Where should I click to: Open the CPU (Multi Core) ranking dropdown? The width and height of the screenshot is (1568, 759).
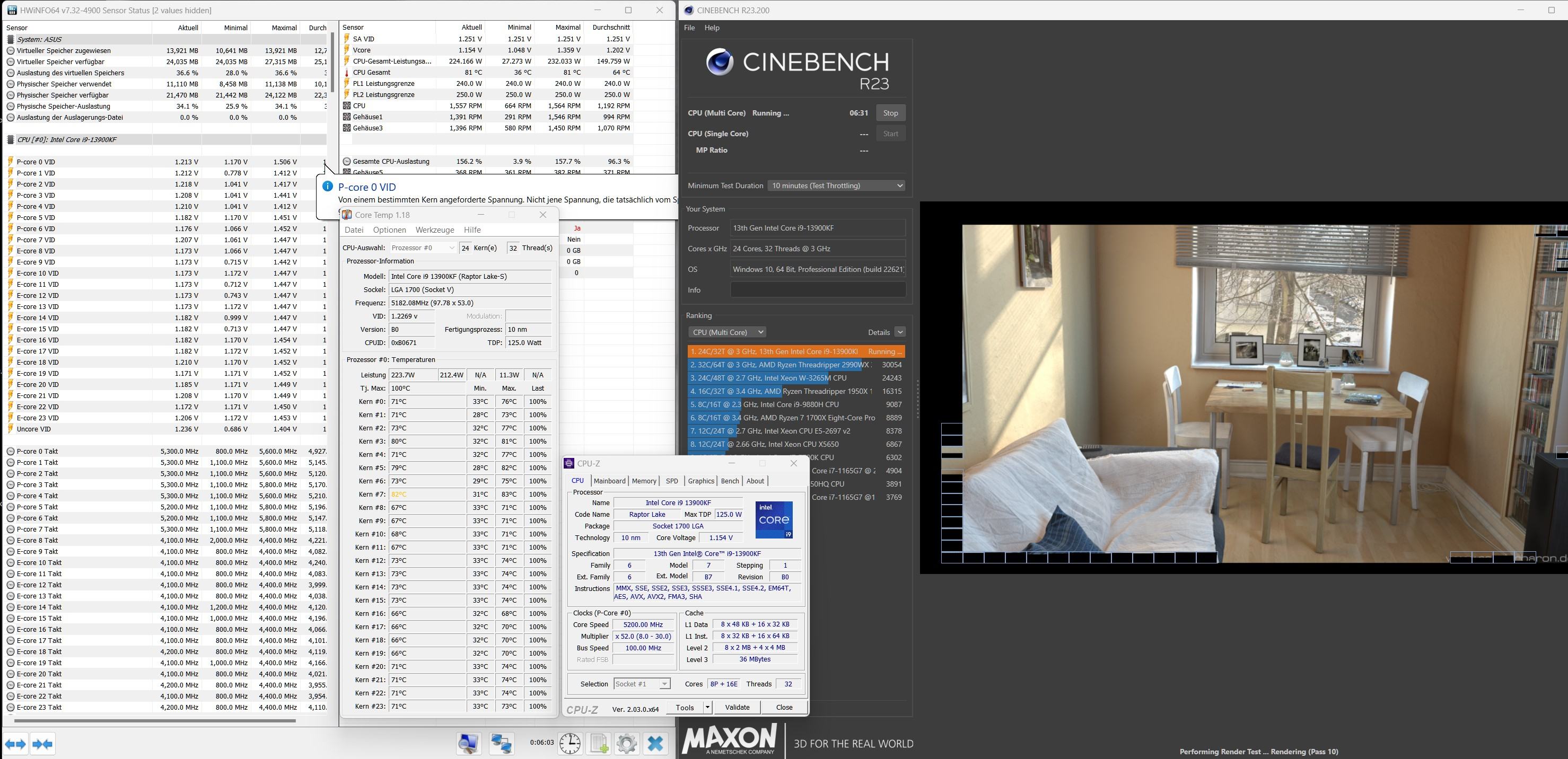[727, 332]
